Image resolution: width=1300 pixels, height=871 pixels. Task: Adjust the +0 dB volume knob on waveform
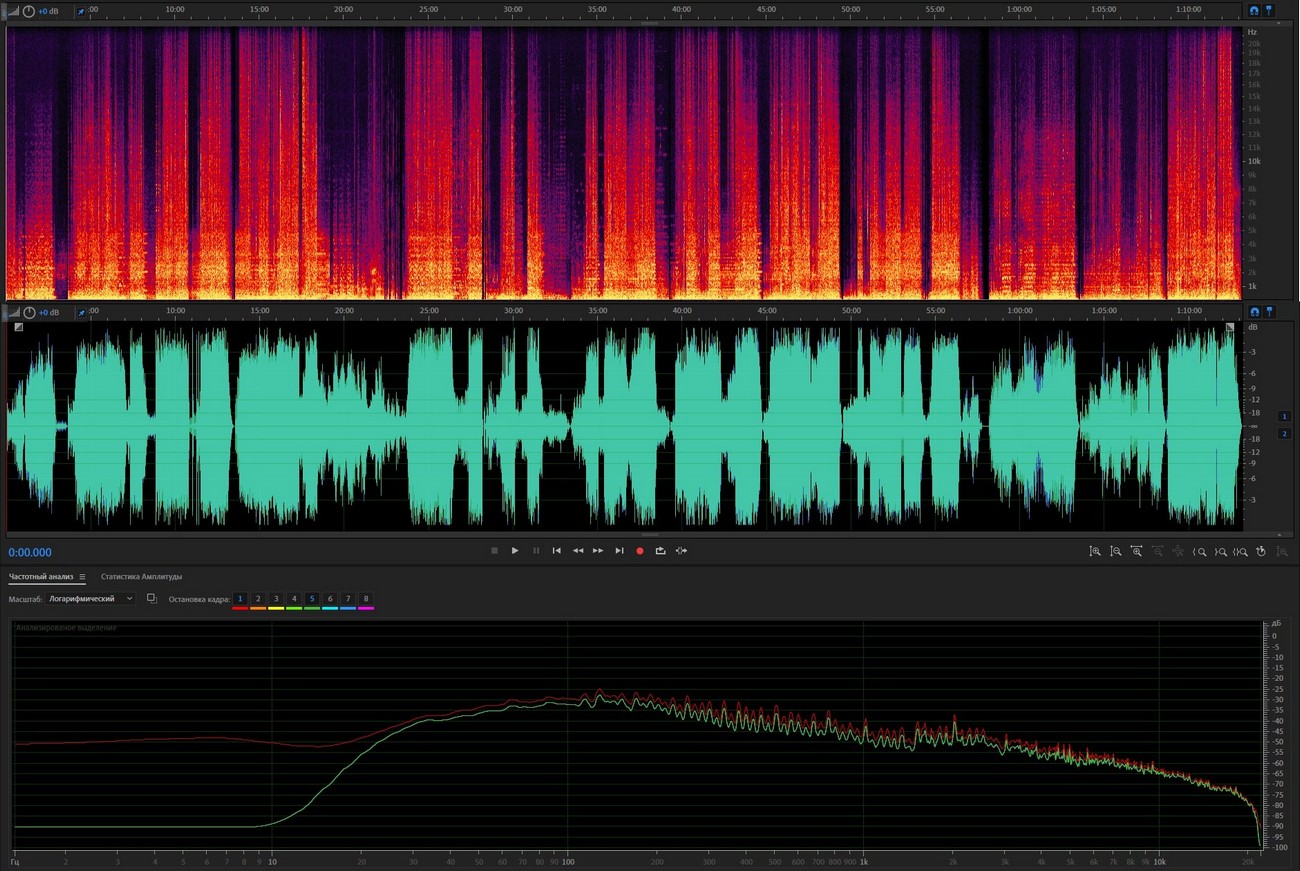pos(29,313)
